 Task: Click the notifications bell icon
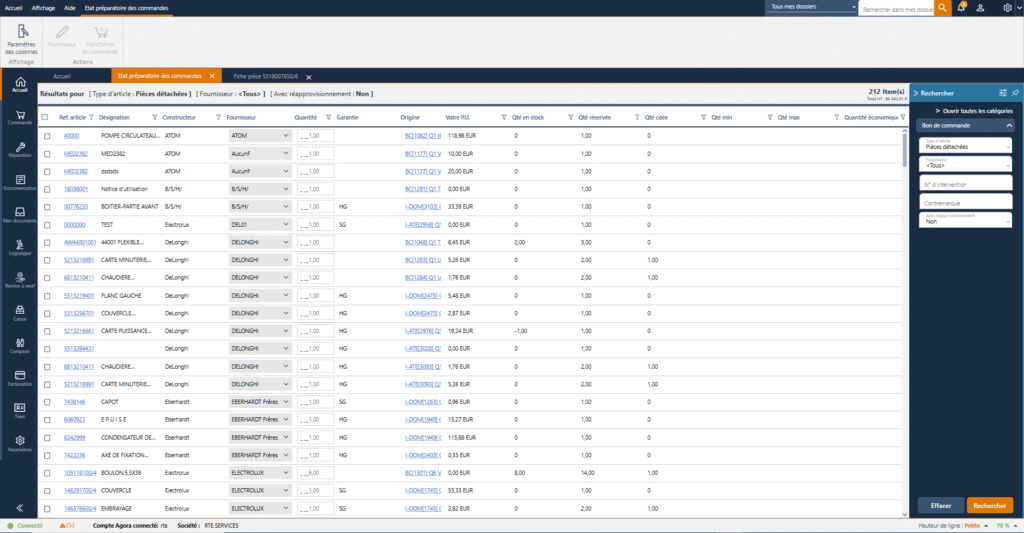tap(961, 8)
